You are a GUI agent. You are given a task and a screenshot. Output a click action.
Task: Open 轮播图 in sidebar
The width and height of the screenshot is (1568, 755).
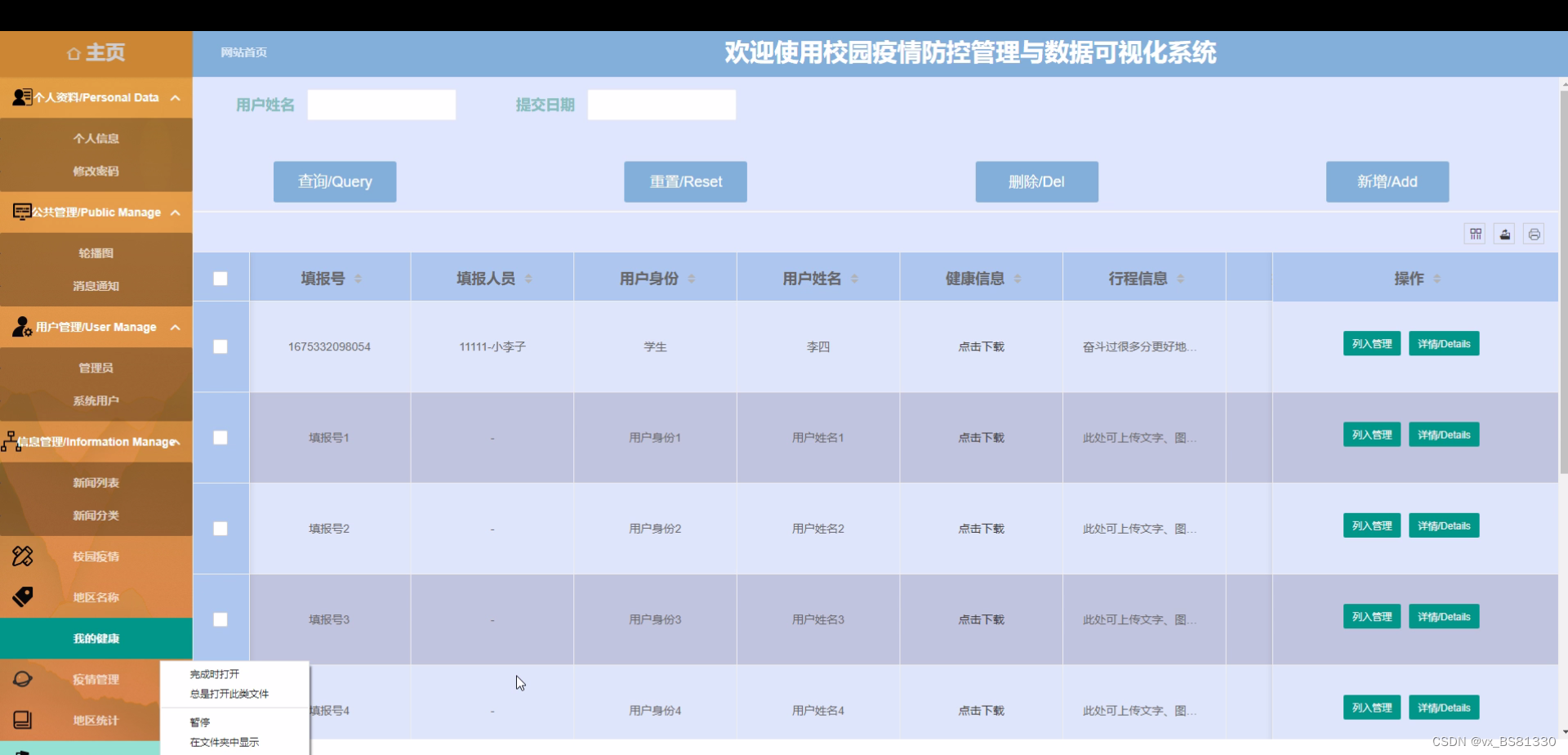96,253
